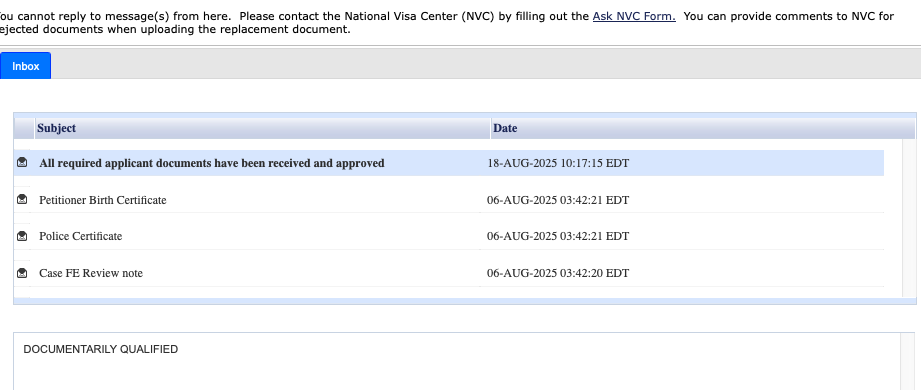This screenshot has width=921, height=390.
Task: Open 'All required applicant documents' message
Action: click(x=211, y=163)
